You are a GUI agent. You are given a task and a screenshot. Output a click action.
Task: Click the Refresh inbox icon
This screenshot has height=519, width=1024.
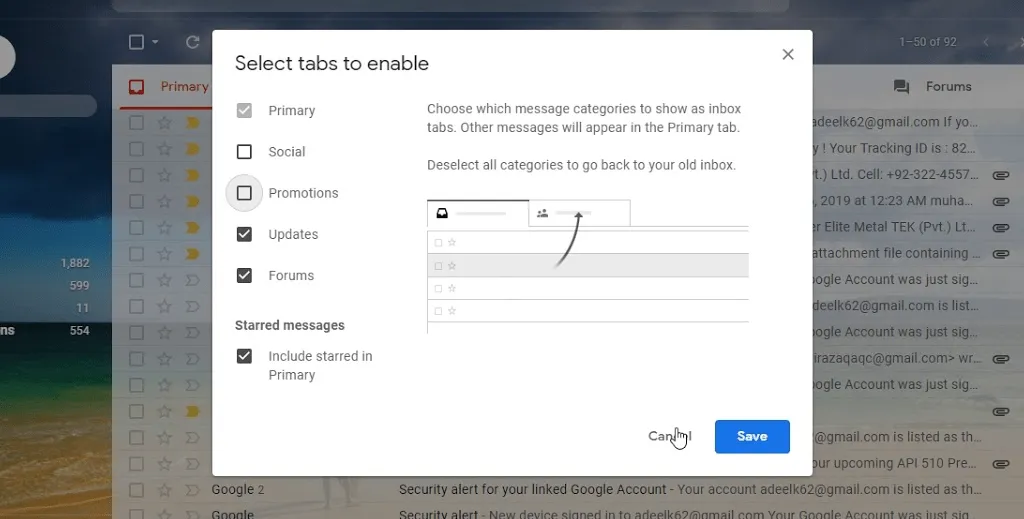(193, 42)
